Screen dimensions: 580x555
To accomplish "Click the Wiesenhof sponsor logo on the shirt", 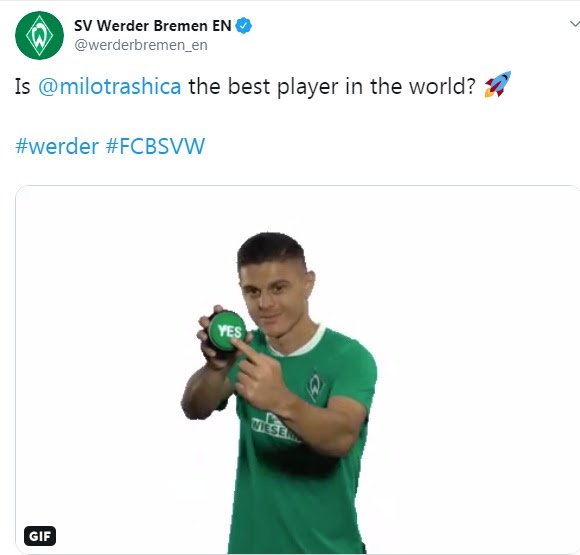I will point(274,428).
